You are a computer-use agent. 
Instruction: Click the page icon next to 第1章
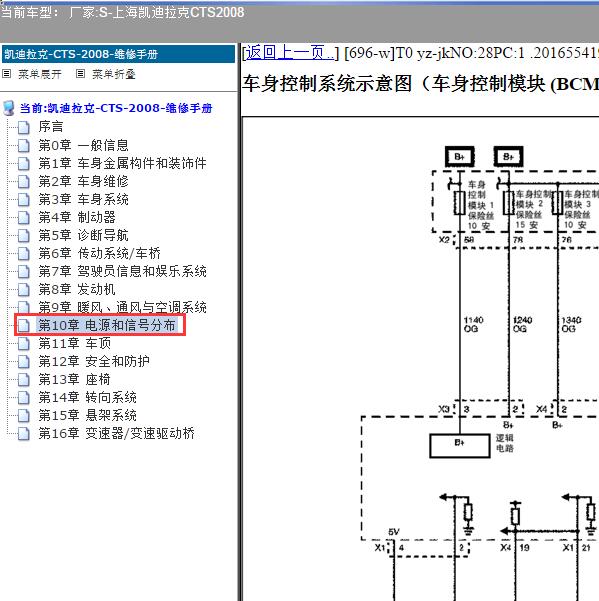[24, 163]
